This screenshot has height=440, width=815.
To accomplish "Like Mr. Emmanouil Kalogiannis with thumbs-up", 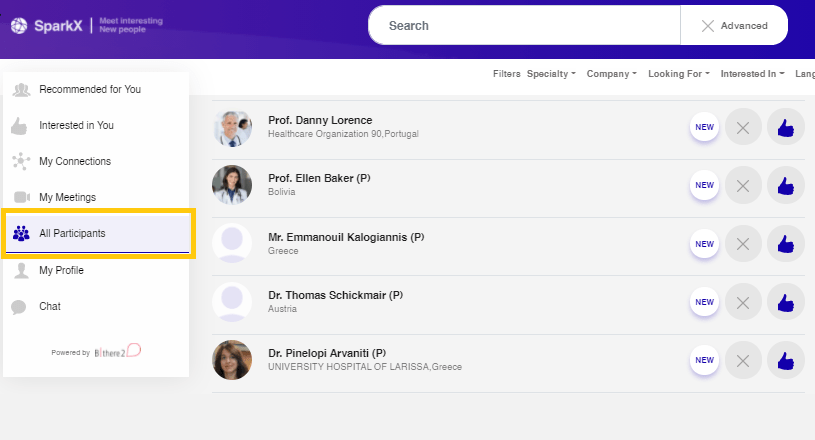I will pyautogui.click(x=785, y=244).
